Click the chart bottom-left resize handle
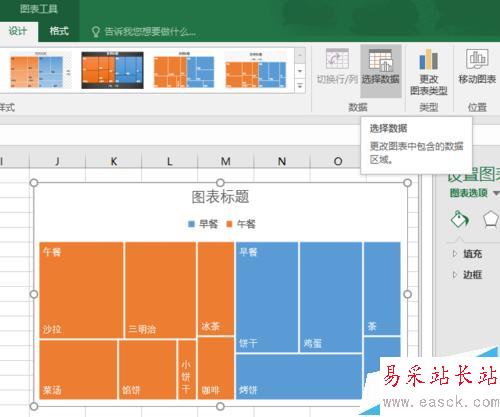Image resolution: width=500 pixels, height=417 pixels. click(34, 406)
